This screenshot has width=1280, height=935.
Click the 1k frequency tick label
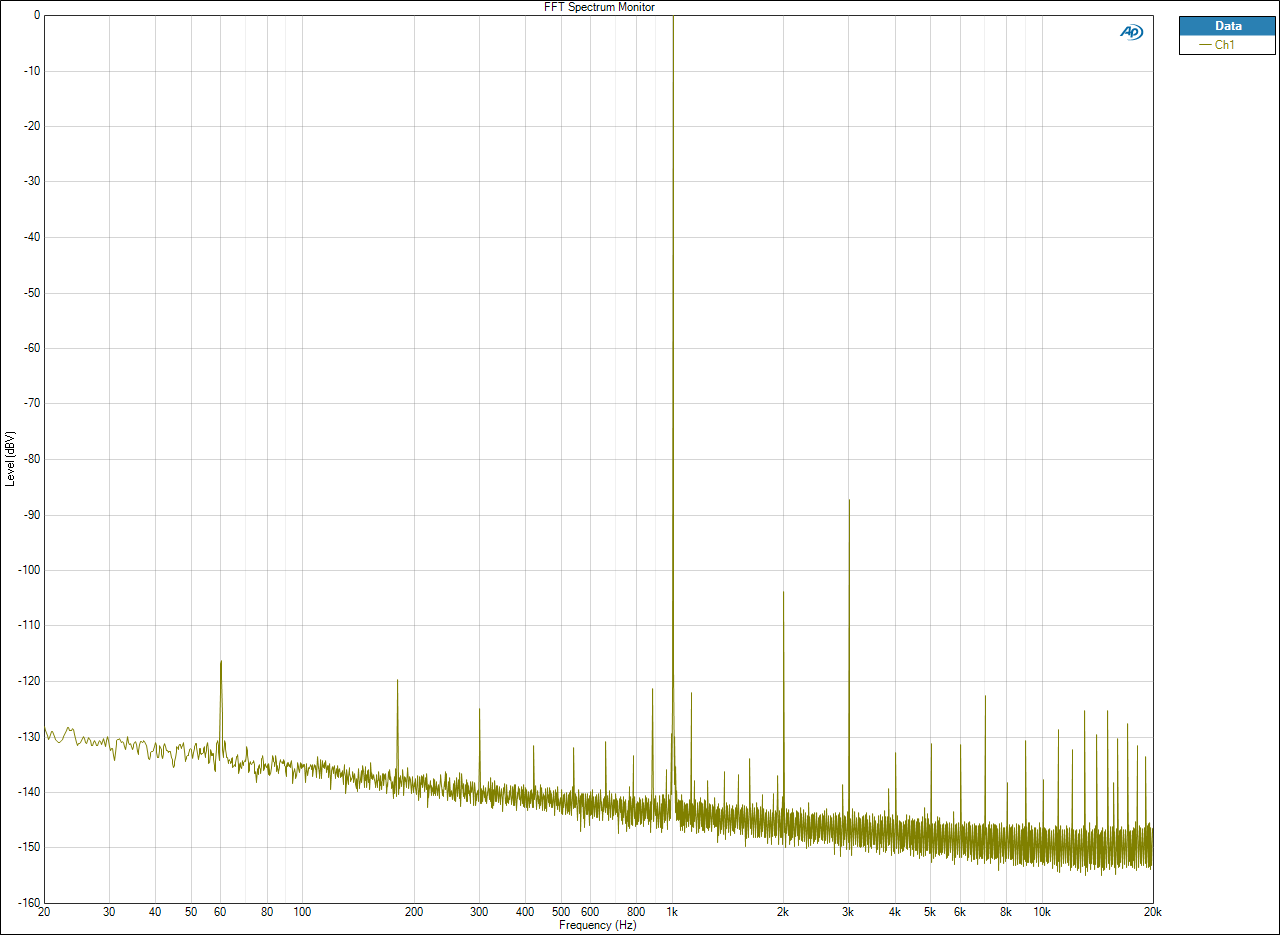[673, 912]
